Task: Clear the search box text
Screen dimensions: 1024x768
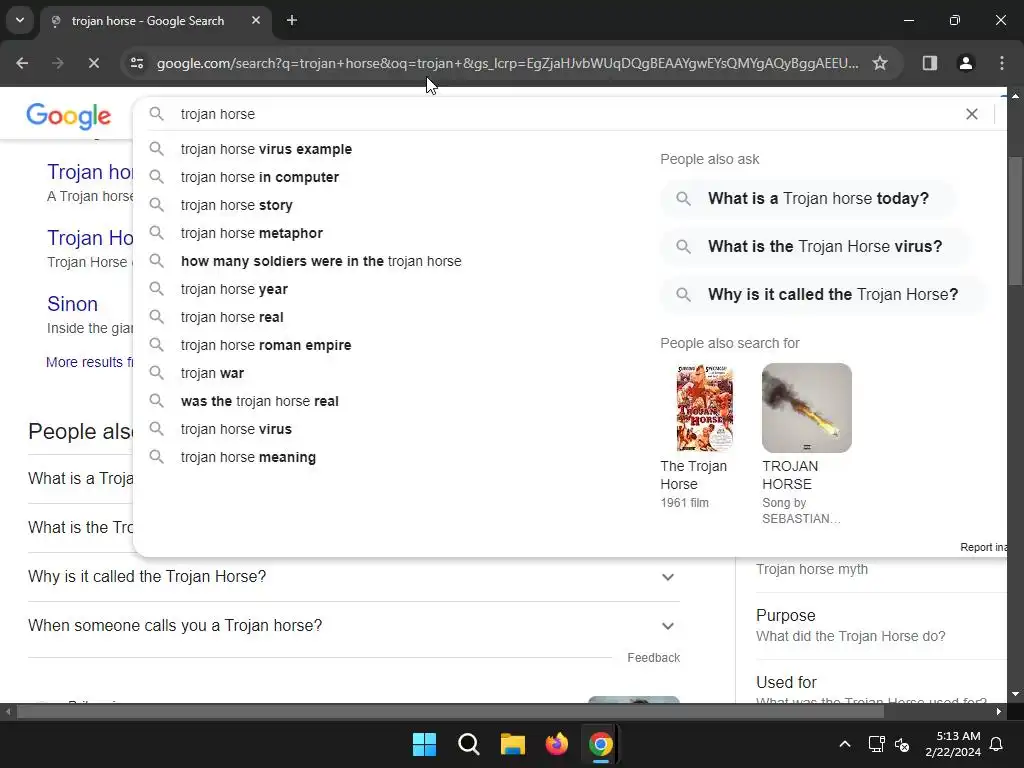Action: [972, 114]
